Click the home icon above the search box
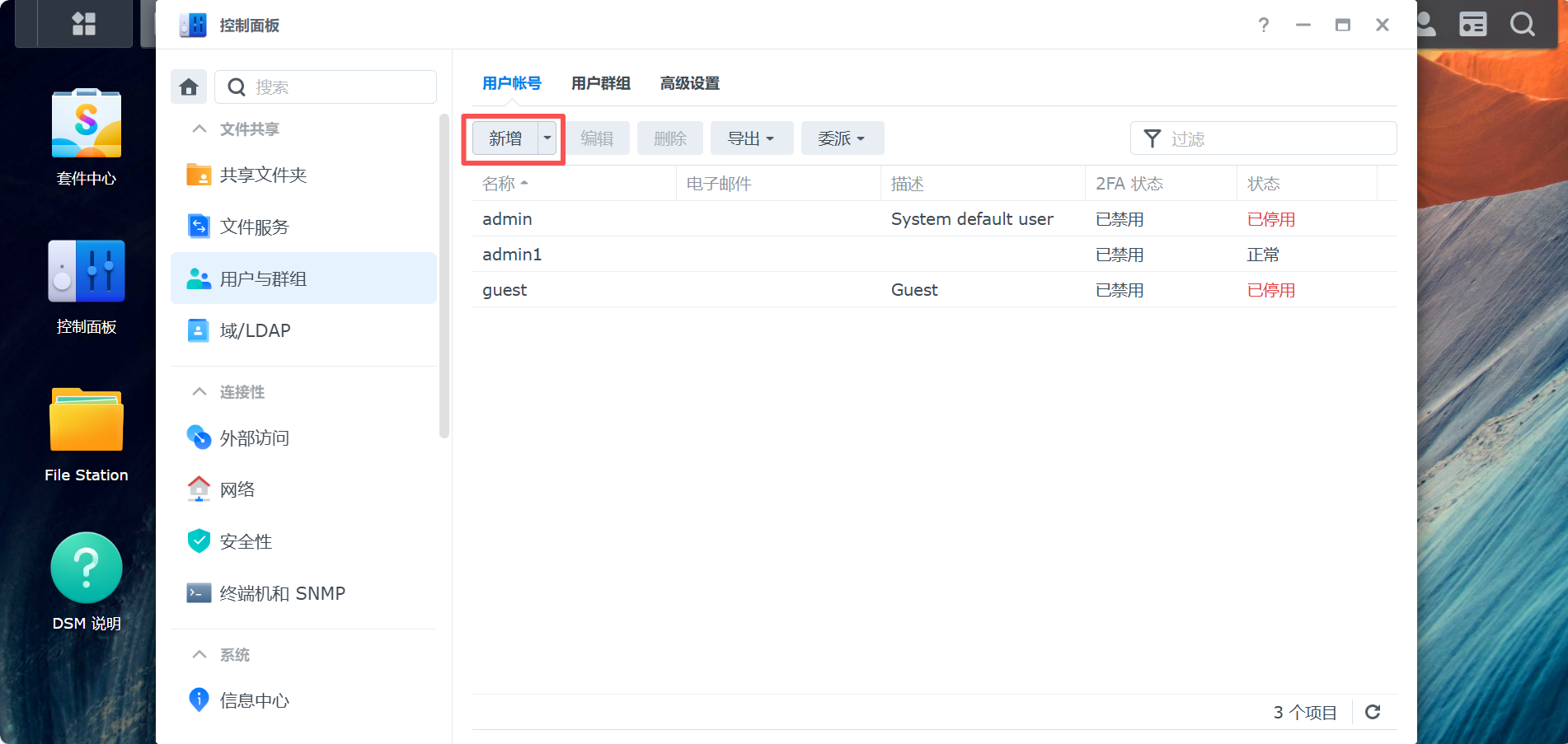 [x=188, y=87]
